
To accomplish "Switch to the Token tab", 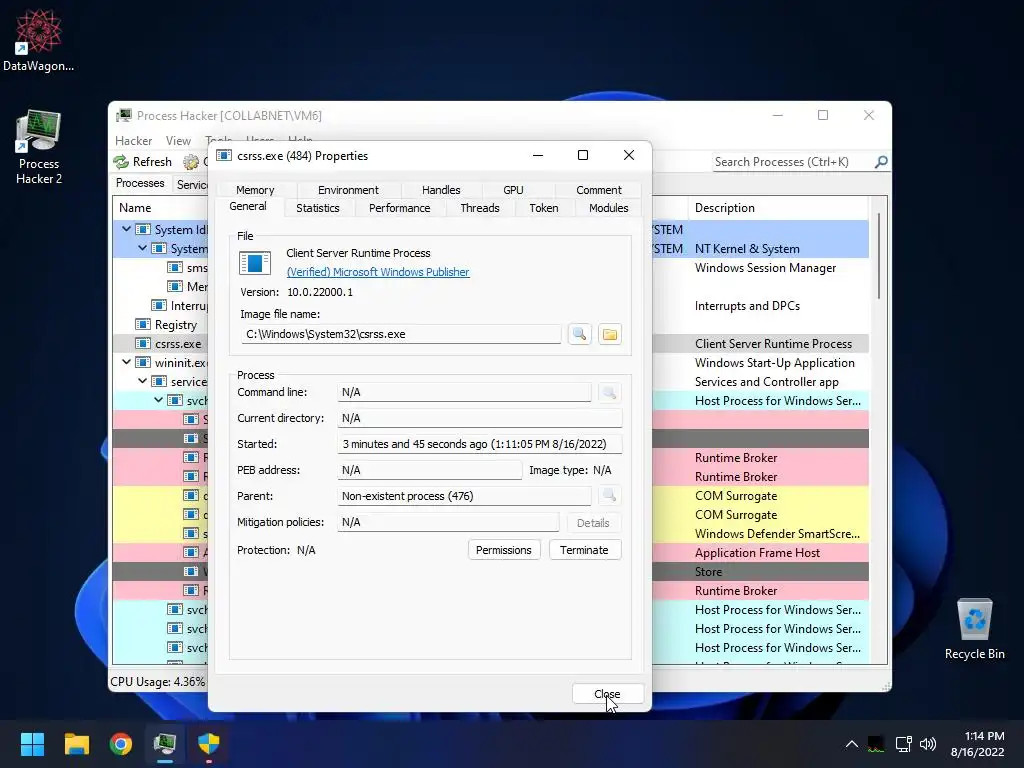I will [543, 208].
